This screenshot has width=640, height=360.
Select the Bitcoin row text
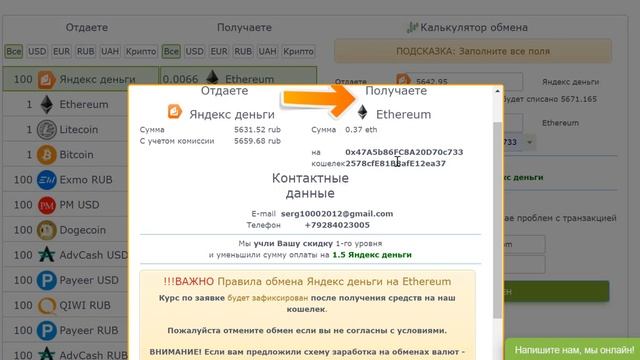[x=76, y=155]
